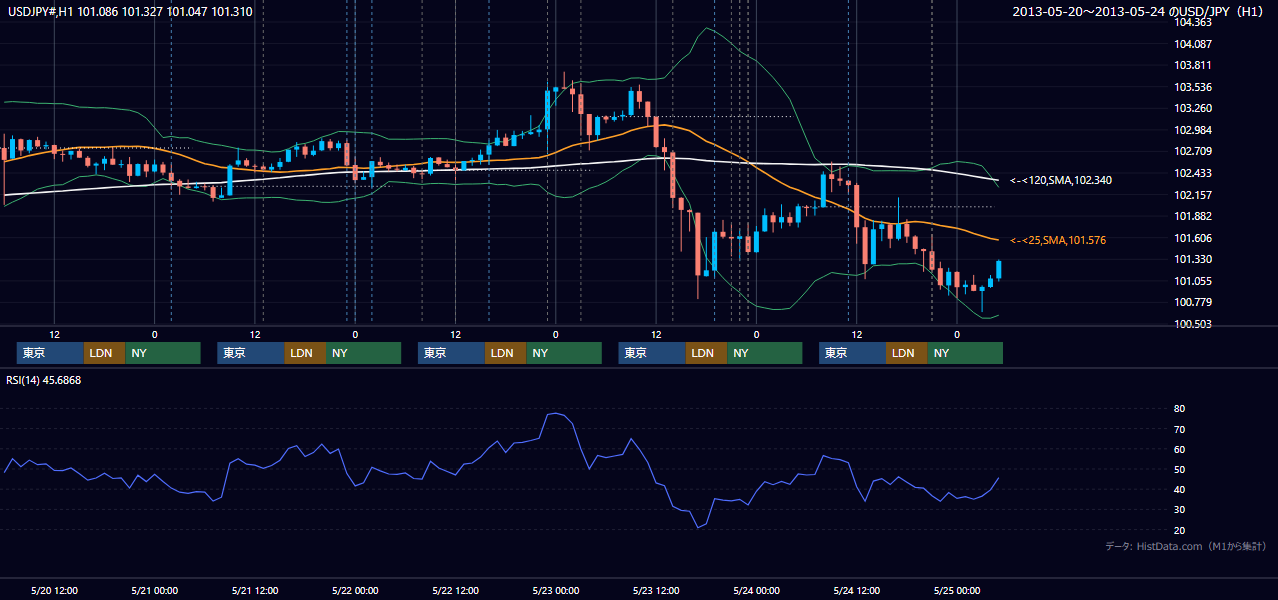
Task: Click the NY session box for 5/24
Action: pos(965,353)
